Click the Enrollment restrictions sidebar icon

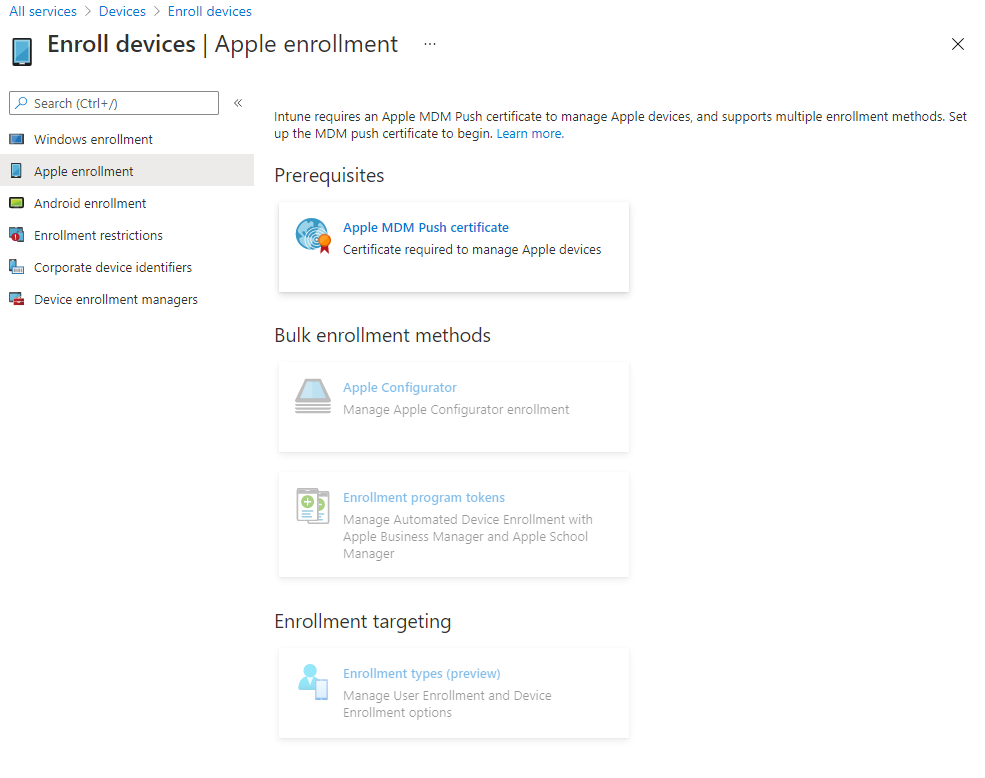(x=17, y=235)
